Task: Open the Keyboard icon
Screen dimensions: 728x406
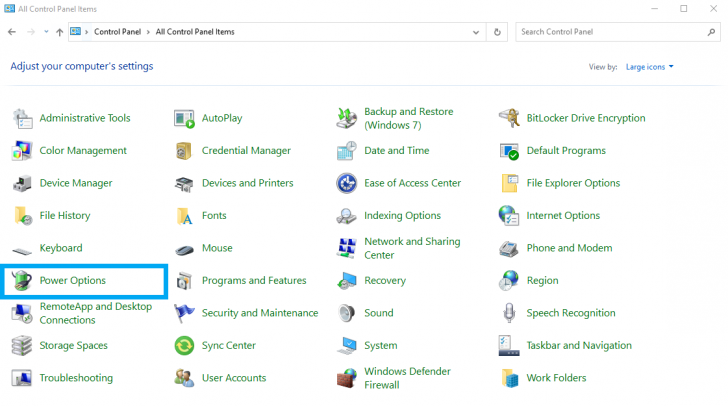Action: pyautogui.click(x=22, y=251)
